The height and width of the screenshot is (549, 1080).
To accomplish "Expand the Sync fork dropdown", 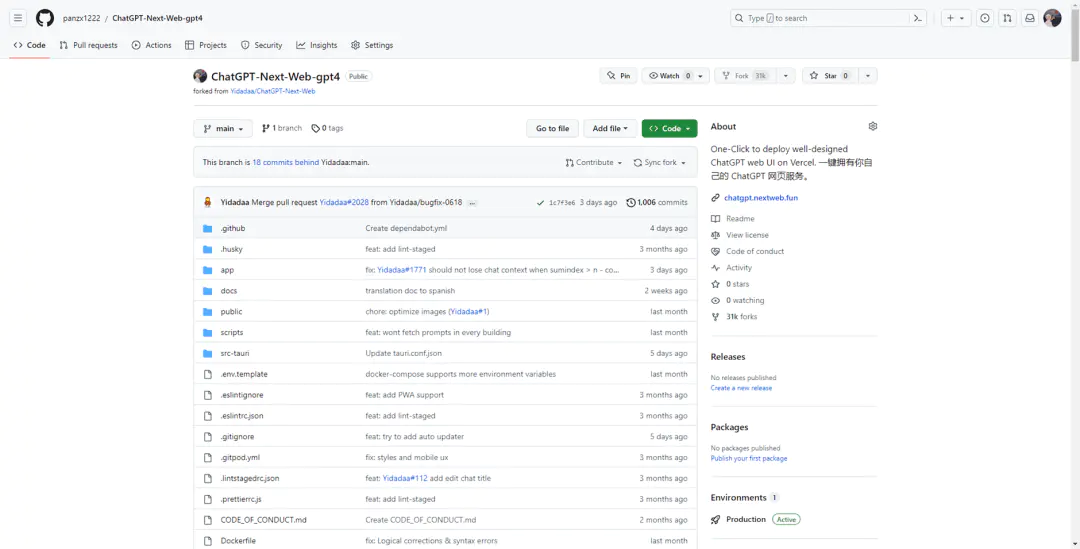I will click(660, 162).
